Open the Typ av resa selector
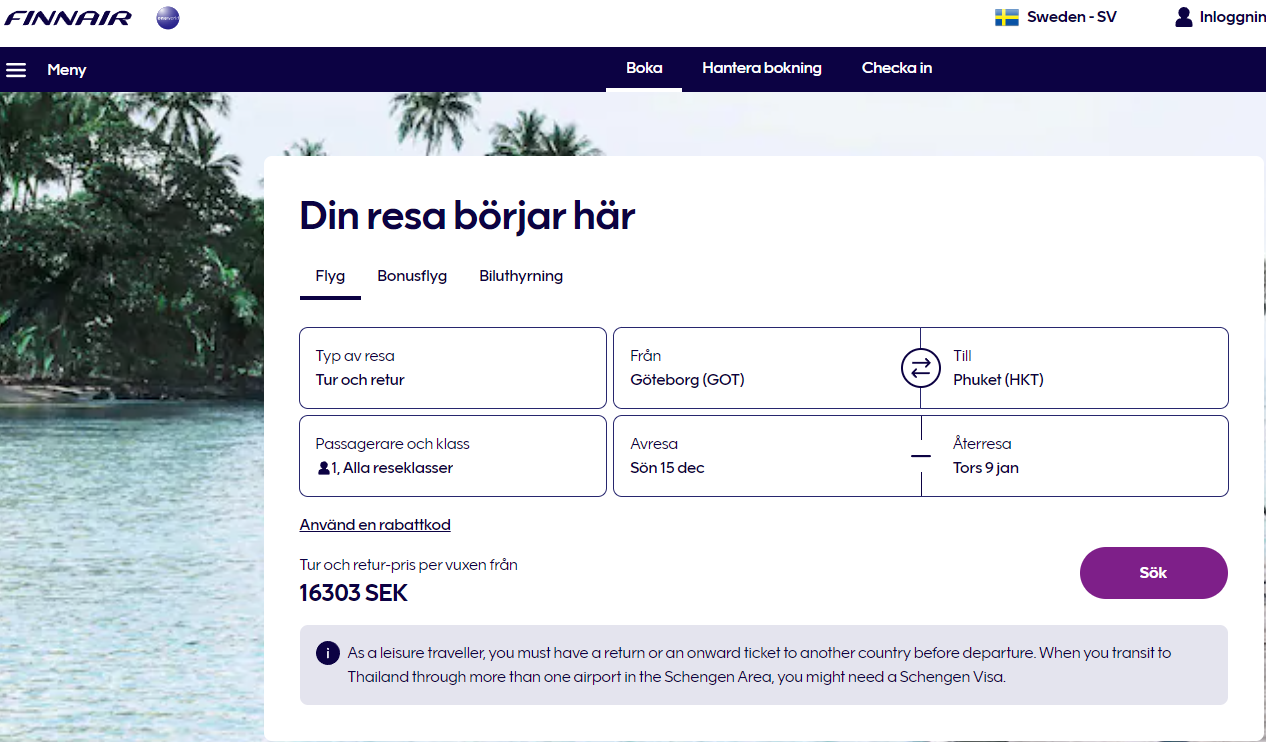 point(453,368)
